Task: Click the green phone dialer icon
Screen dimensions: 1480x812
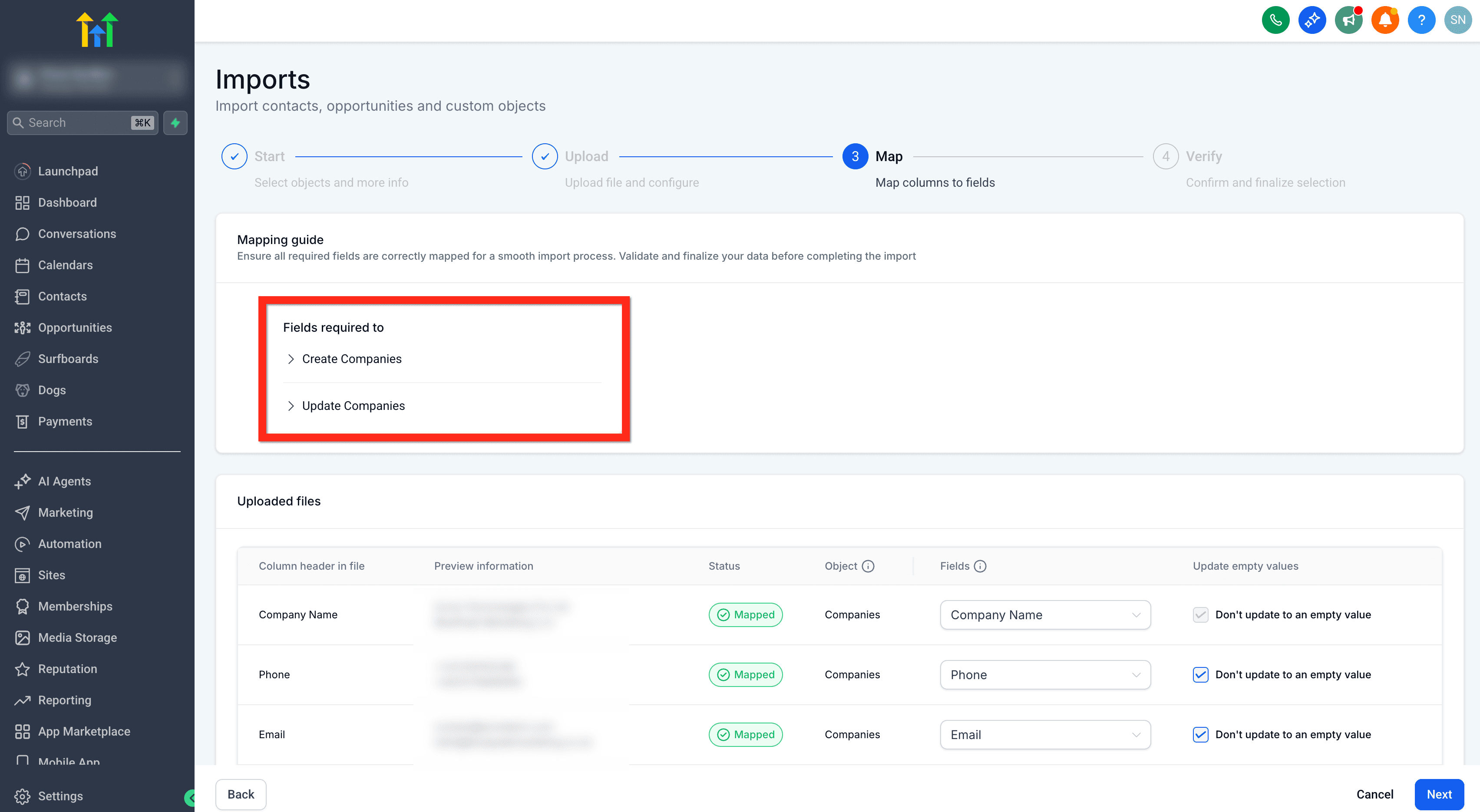Action: 1275,20
